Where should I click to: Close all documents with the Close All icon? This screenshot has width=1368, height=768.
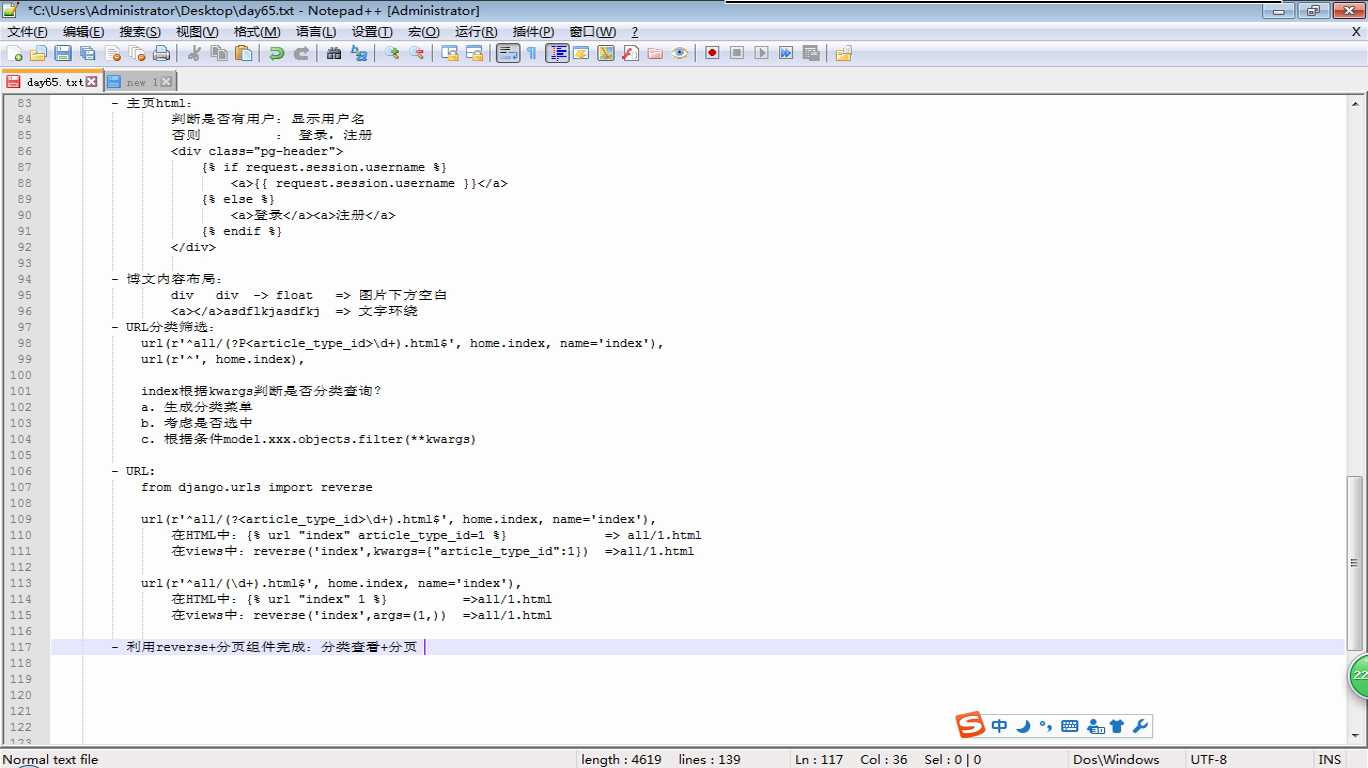(137, 53)
